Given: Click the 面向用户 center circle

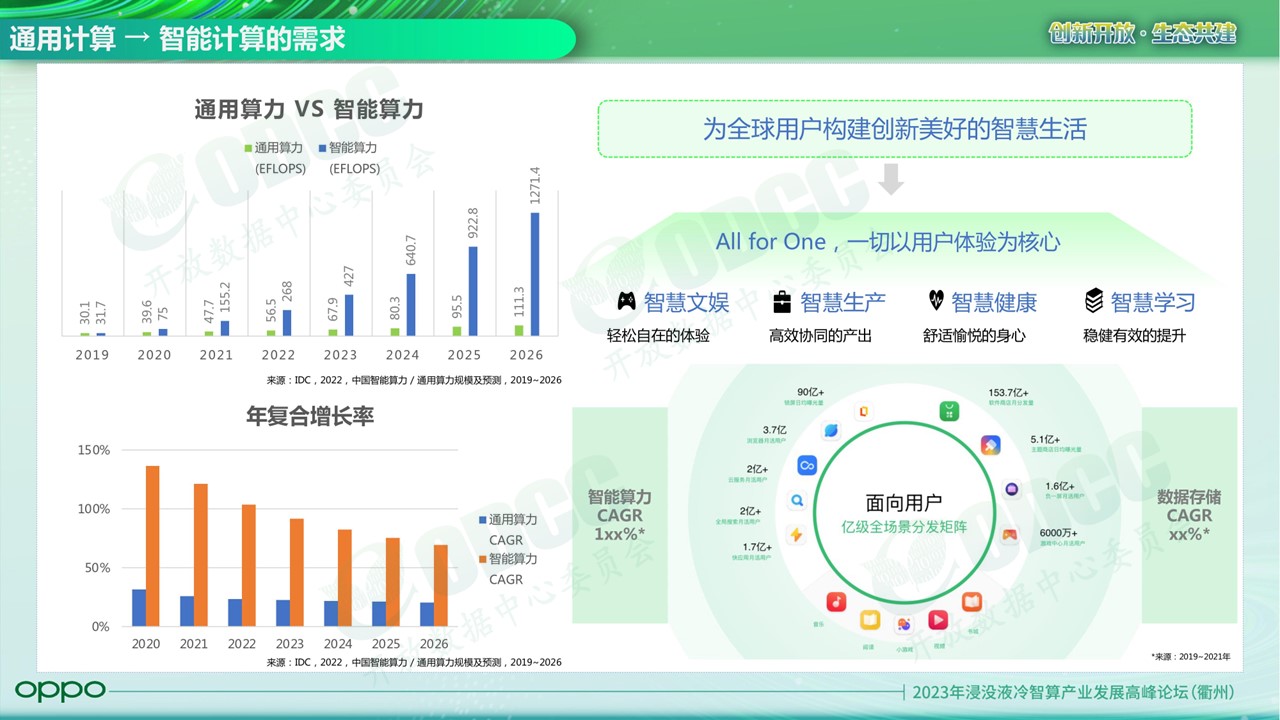Looking at the screenshot, I should (903, 513).
